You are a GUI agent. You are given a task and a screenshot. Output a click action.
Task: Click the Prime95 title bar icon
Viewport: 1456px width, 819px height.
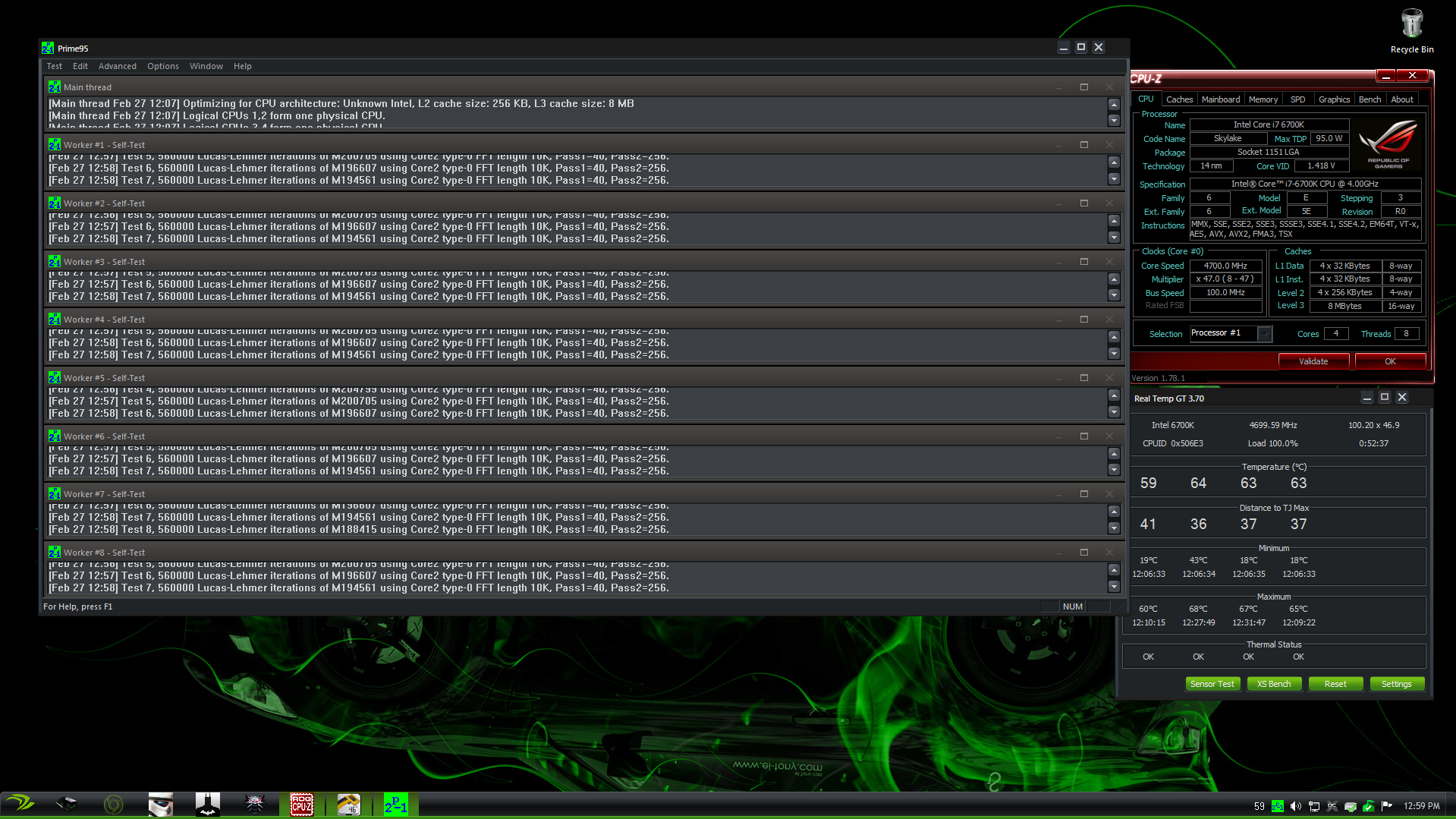(x=48, y=48)
